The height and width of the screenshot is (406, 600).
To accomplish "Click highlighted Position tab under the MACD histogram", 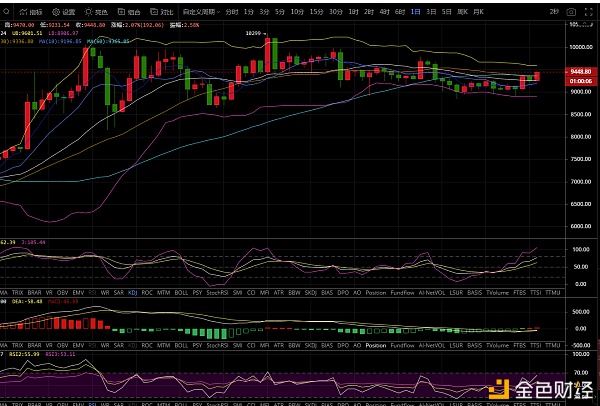I will pos(376,346).
